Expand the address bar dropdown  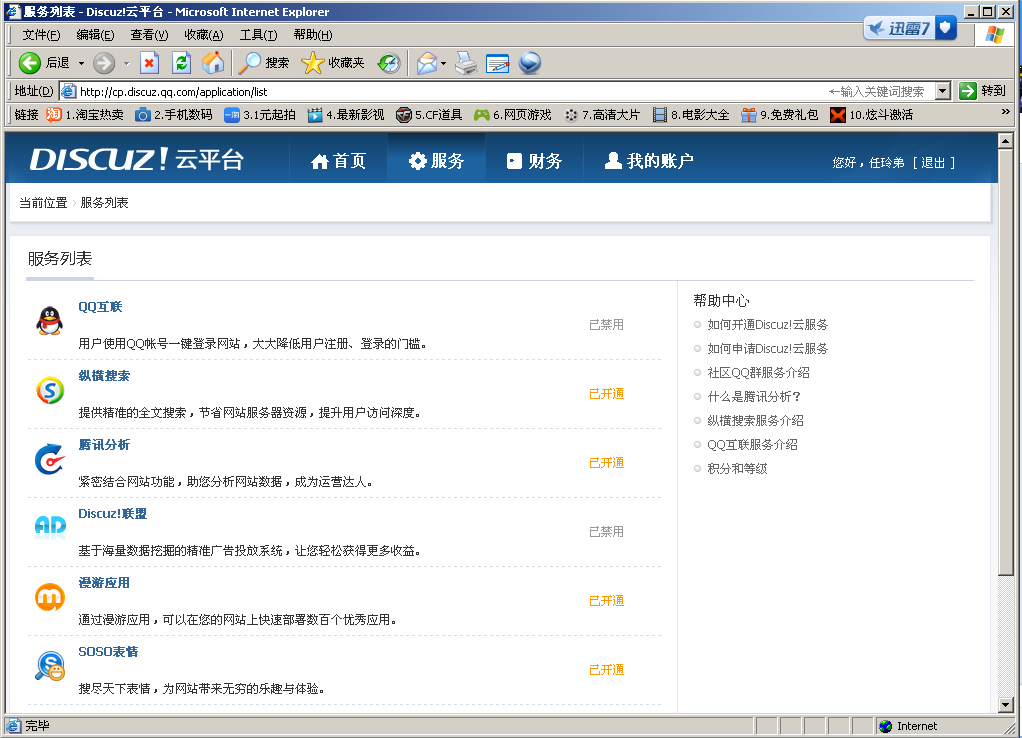(x=942, y=91)
